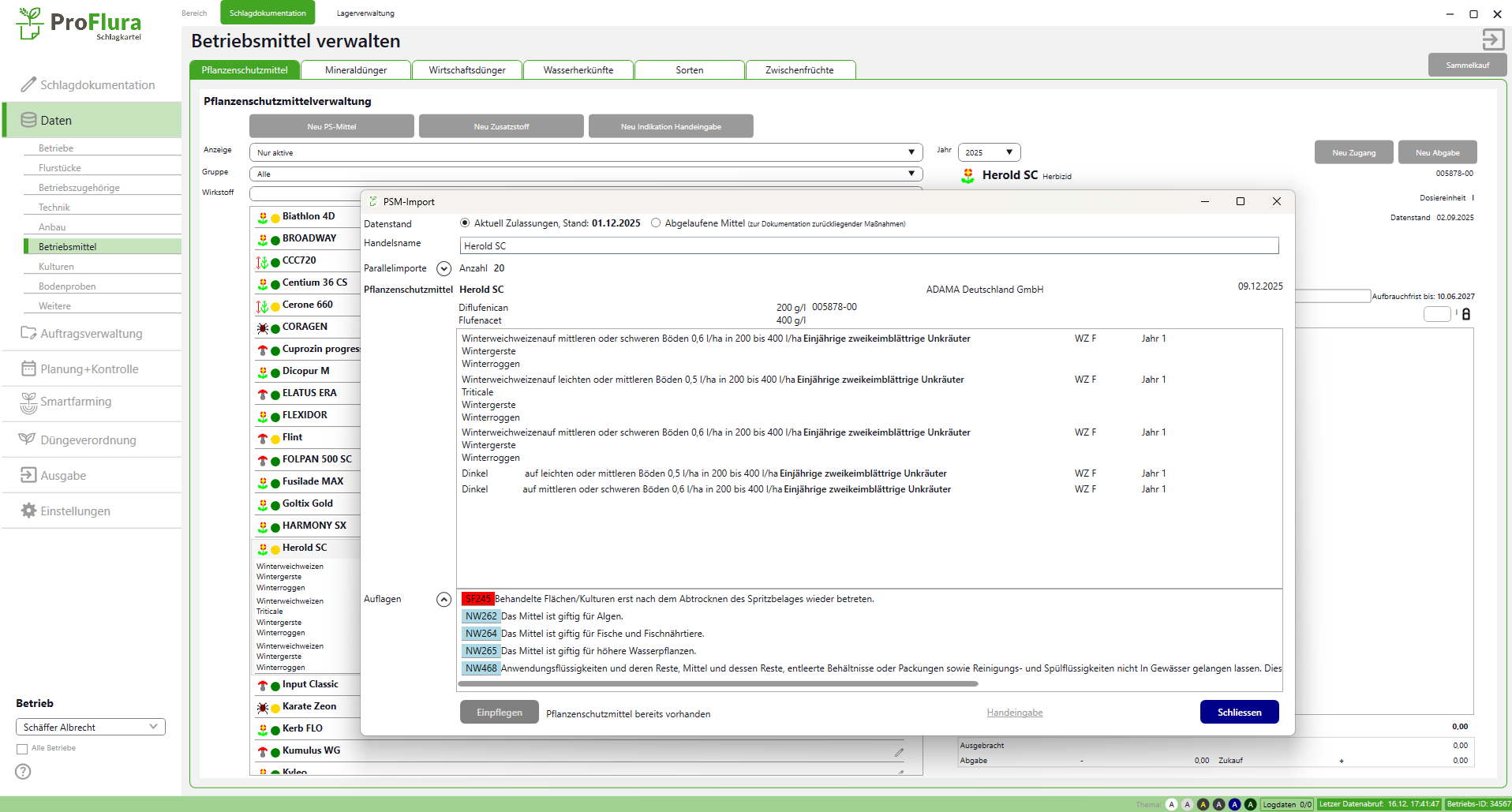Select the Abgelaufene Mittel radio option

pos(656,223)
